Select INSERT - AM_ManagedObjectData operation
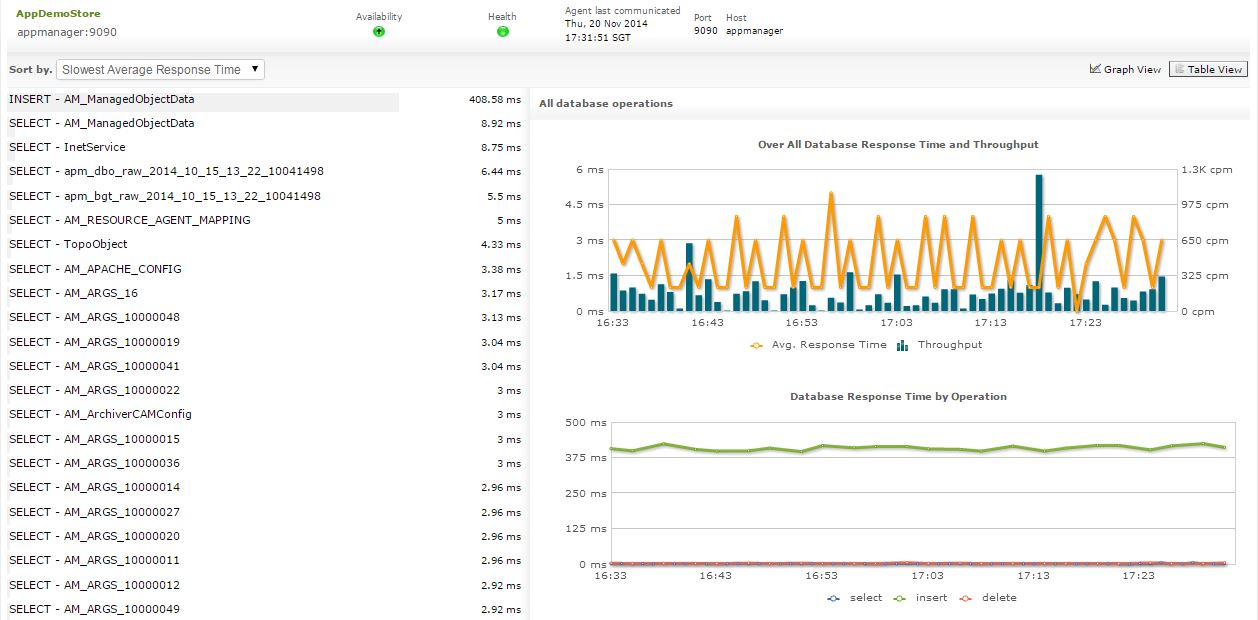Image resolution: width=1258 pixels, height=620 pixels. coord(102,99)
